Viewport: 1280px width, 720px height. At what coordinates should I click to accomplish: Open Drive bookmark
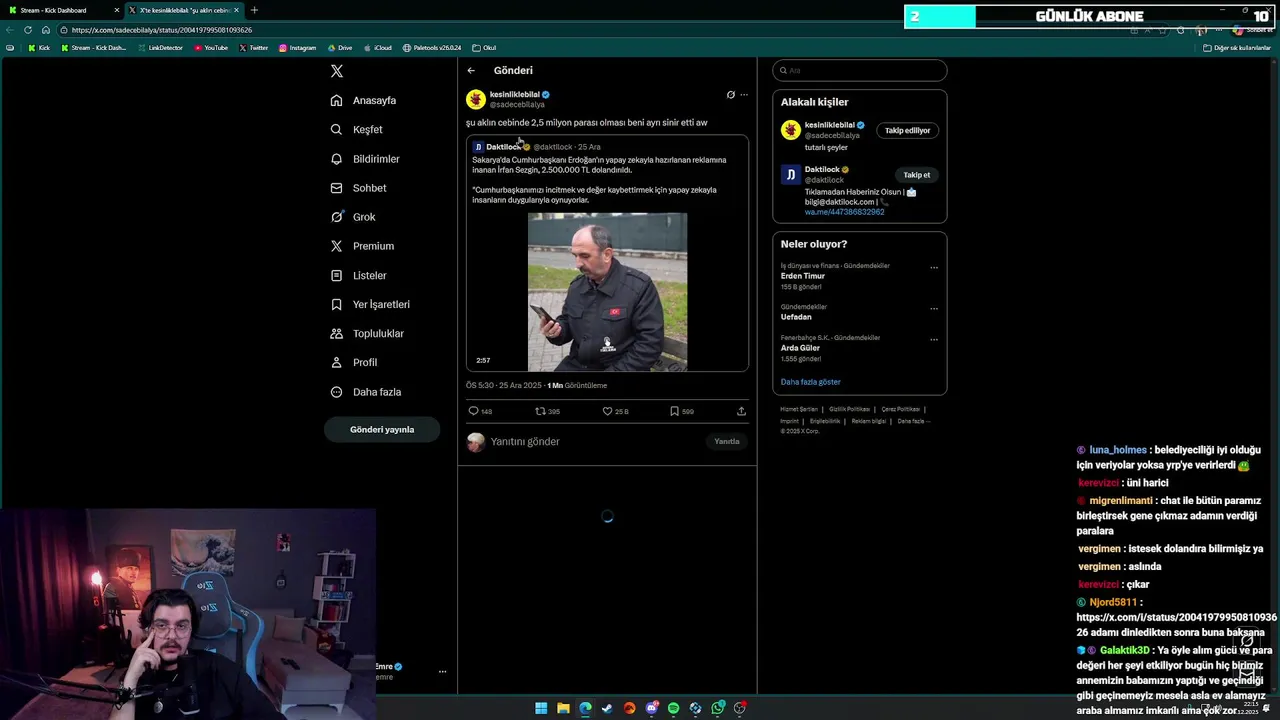click(x=340, y=48)
